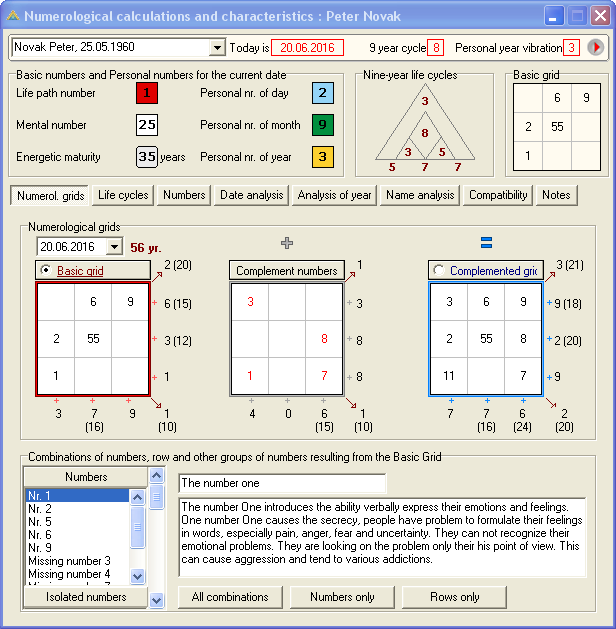
Task: Click the All combinations button
Action: click(231, 597)
